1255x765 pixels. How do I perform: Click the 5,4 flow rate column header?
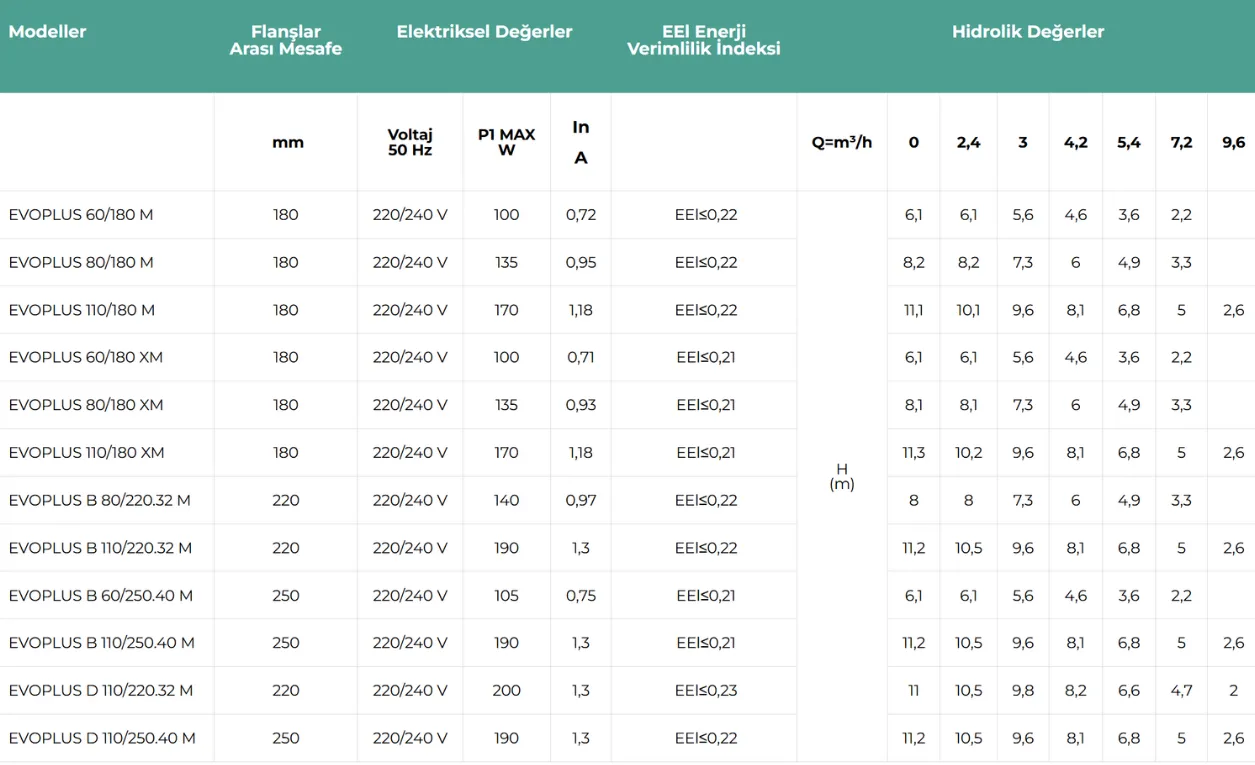(1129, 143)
